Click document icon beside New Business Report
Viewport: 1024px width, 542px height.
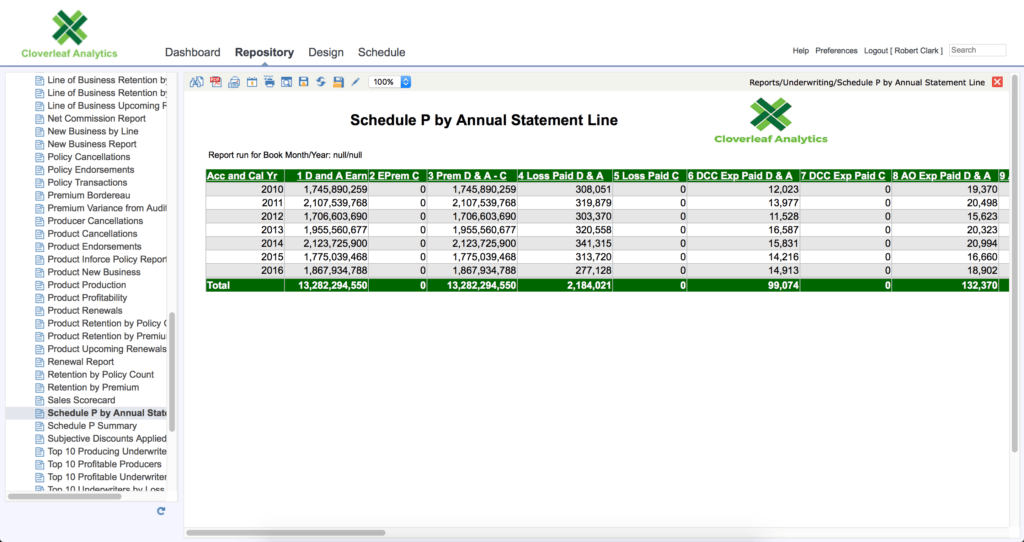pos(40,144)
